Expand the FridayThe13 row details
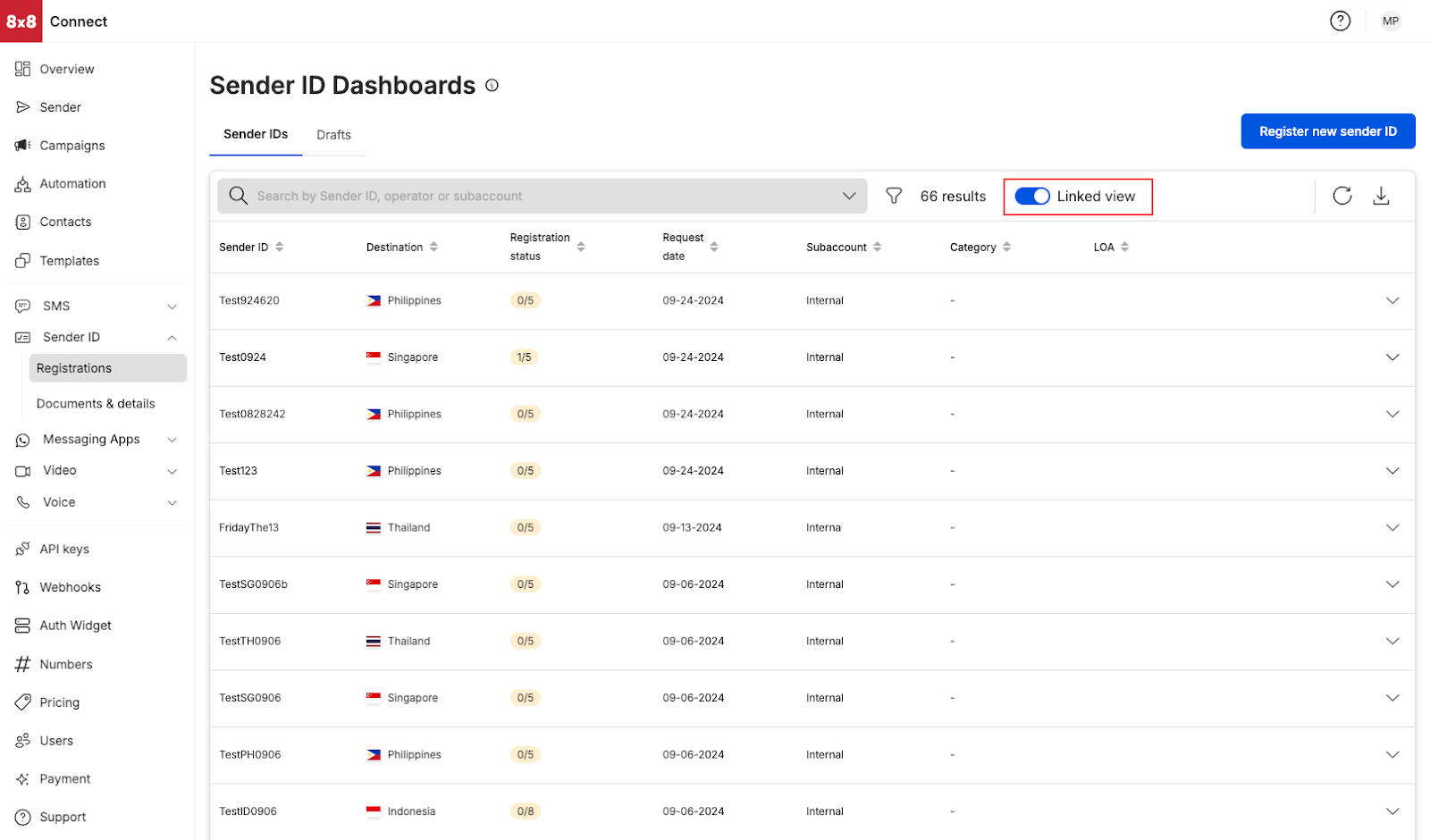The height and width of the screenshot is (840, 1430). pyautogui.click(x=1392, y=527)
